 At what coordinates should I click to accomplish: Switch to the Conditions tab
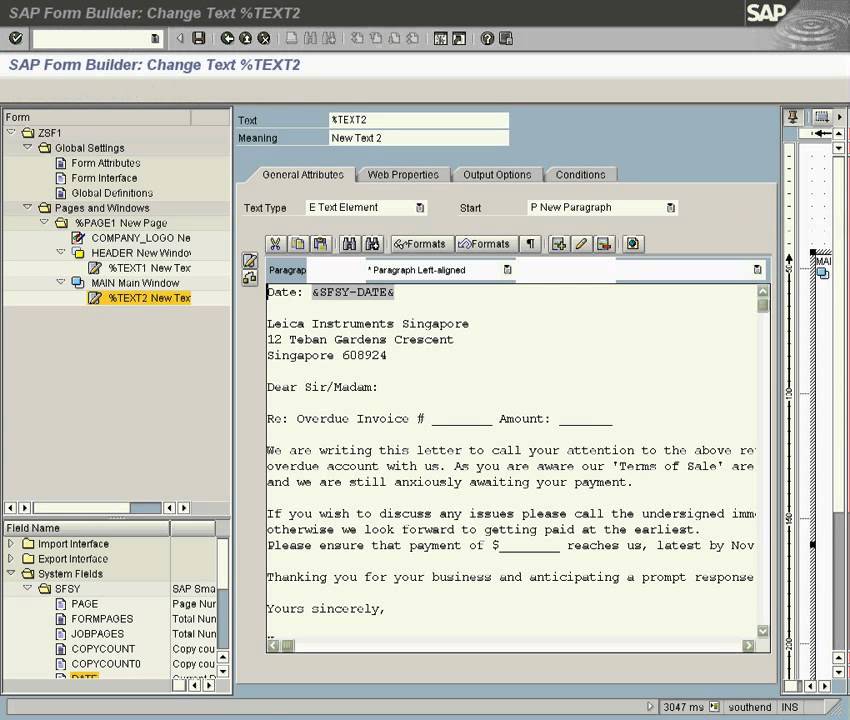click(581, 175)
